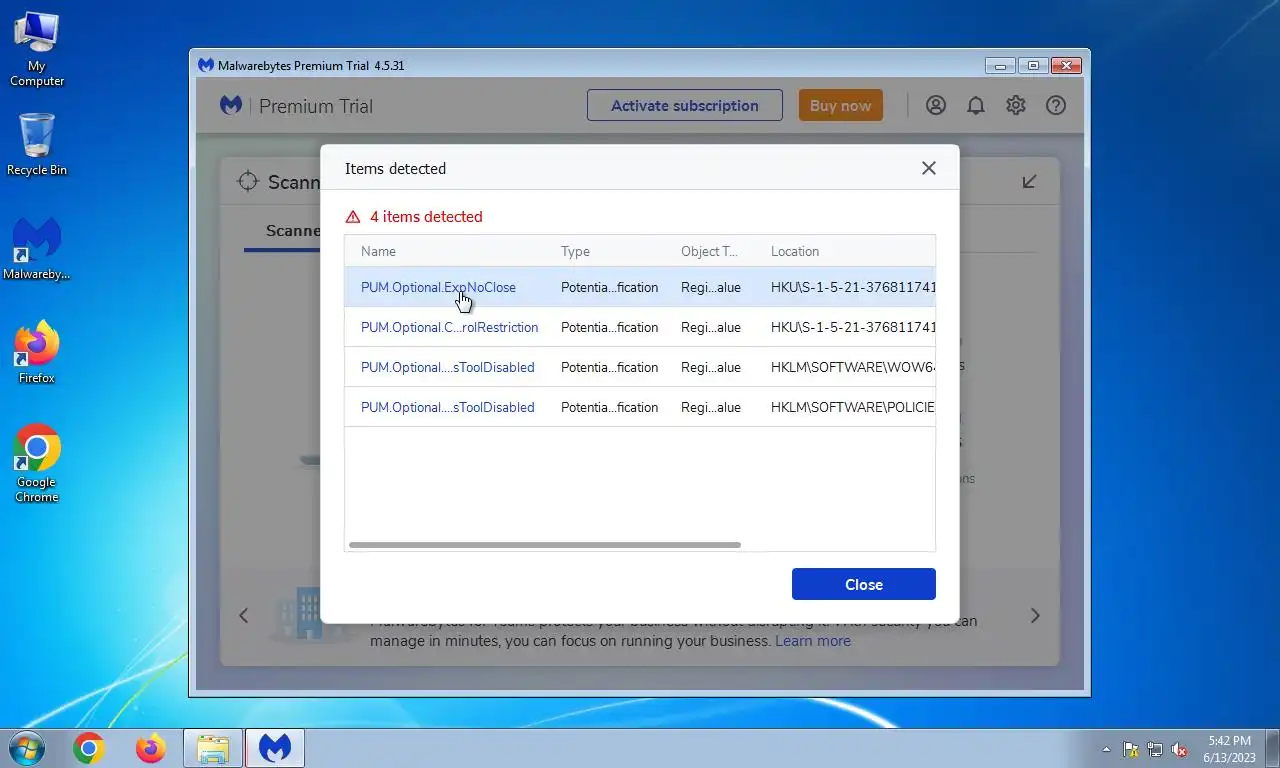Open the Recycle Bin desktop icon
Image resolution: width=1280 pixels, height=768 pixels.
(37, 145)
